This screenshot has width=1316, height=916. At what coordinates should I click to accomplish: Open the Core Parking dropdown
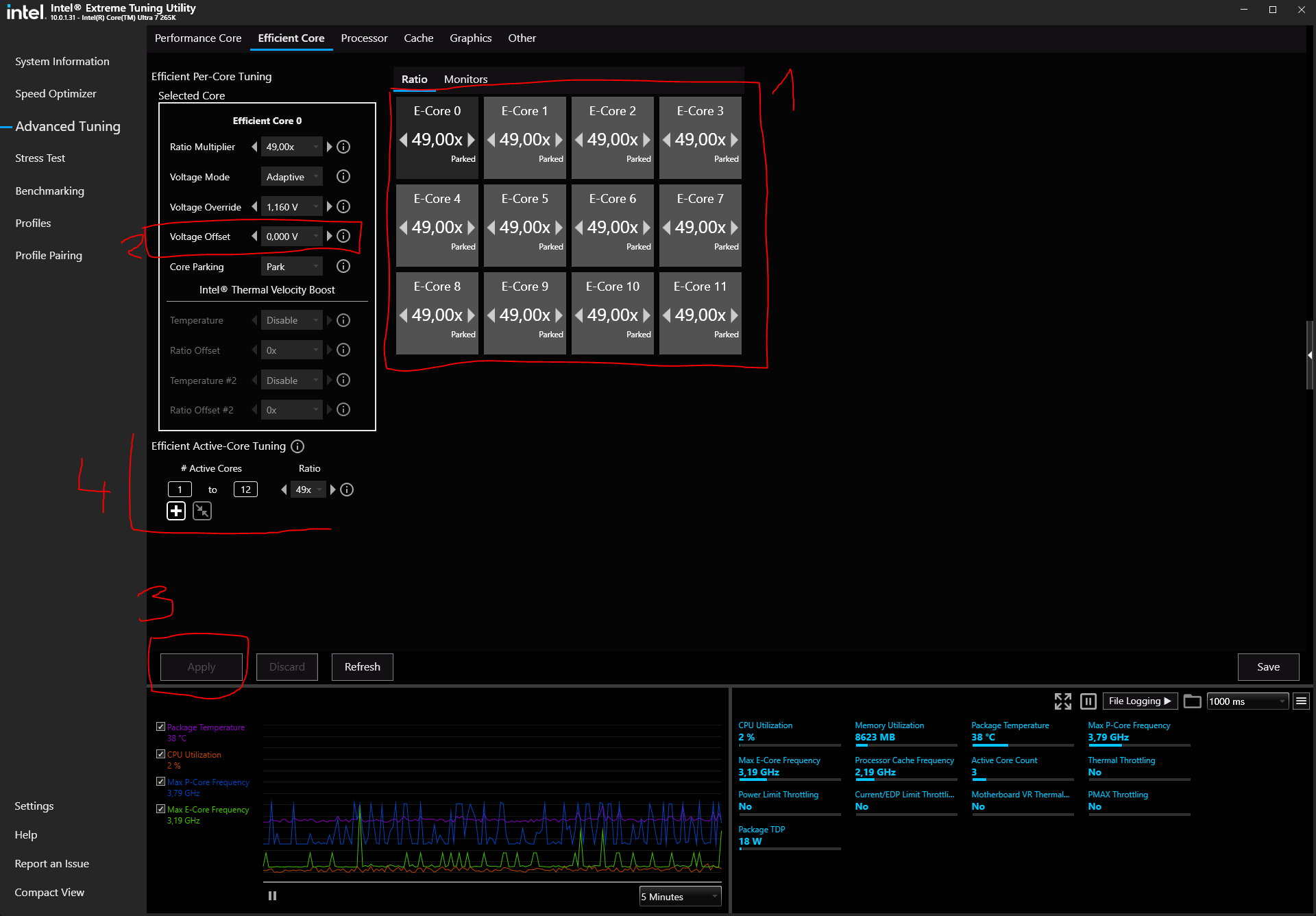click(x=292, y=267)
